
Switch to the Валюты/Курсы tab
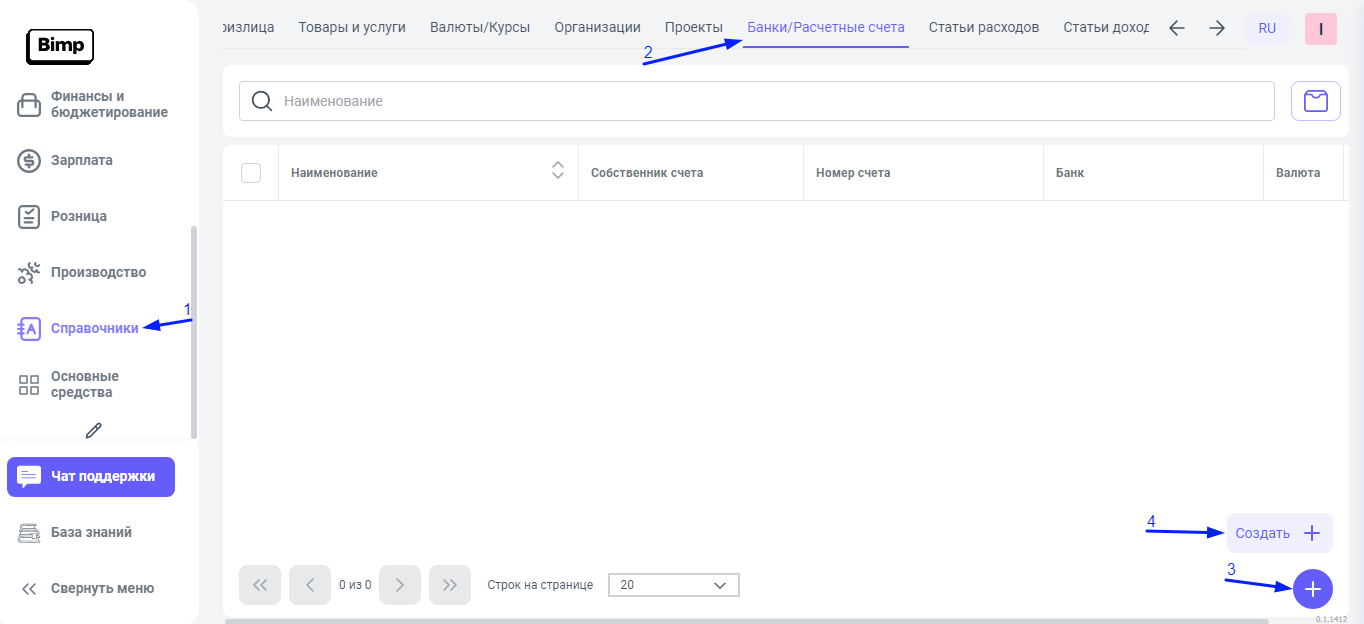[480, 27]
